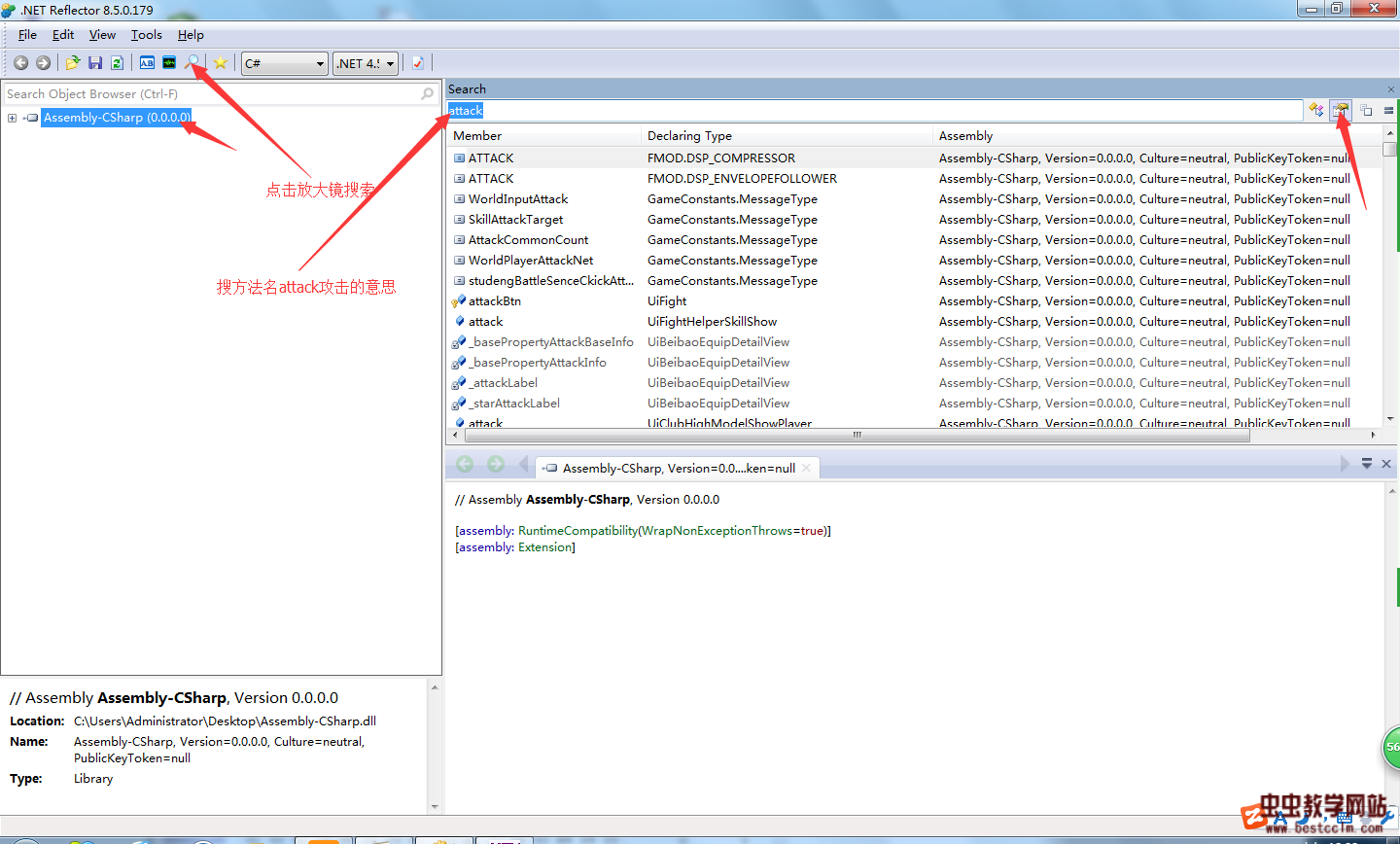Open the .NET 4.5 framework dropdown

pos(366,63)
